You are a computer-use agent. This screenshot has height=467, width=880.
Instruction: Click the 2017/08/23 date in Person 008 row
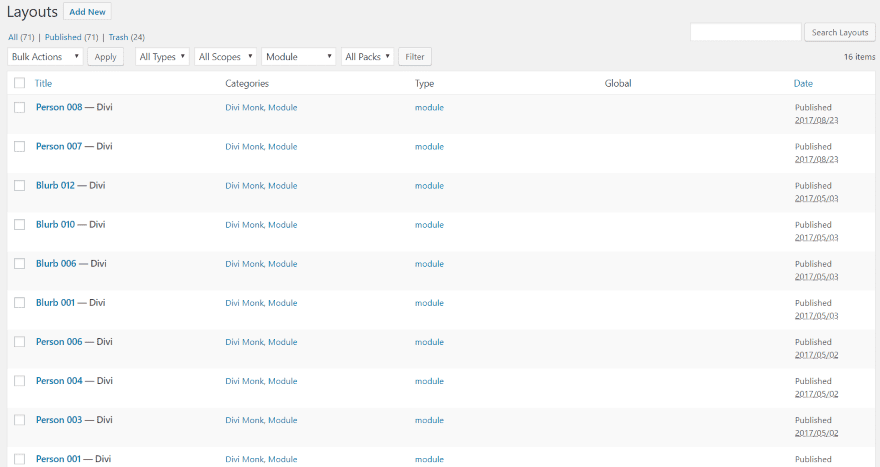point(817,120)
